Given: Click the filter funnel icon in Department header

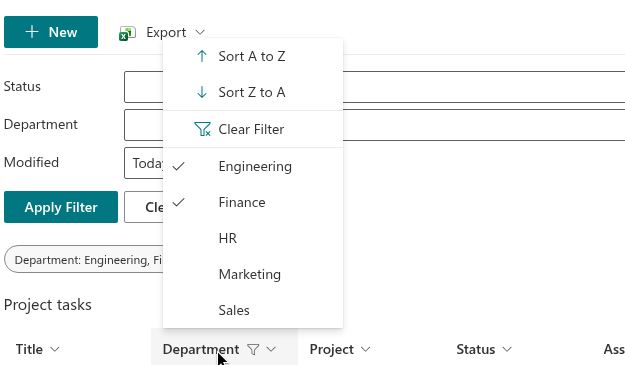Looking at the screenshot, I should [253, 349].
